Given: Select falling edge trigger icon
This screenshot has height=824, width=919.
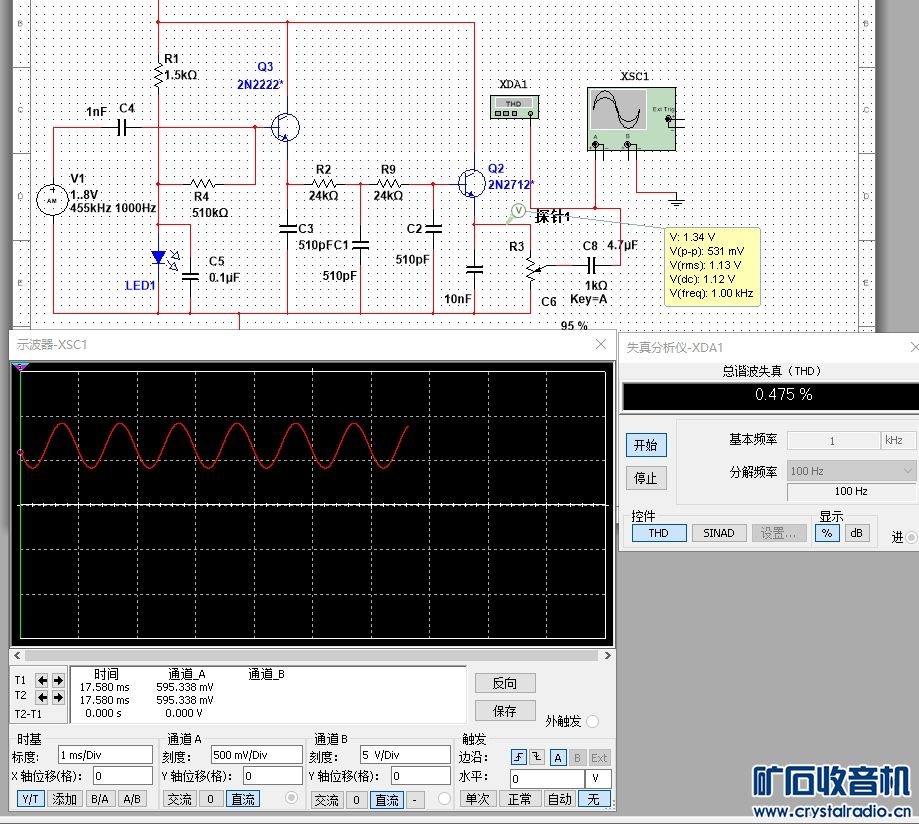Looking at the screenshot, I should pyautogui.click(x=538, y=757).
